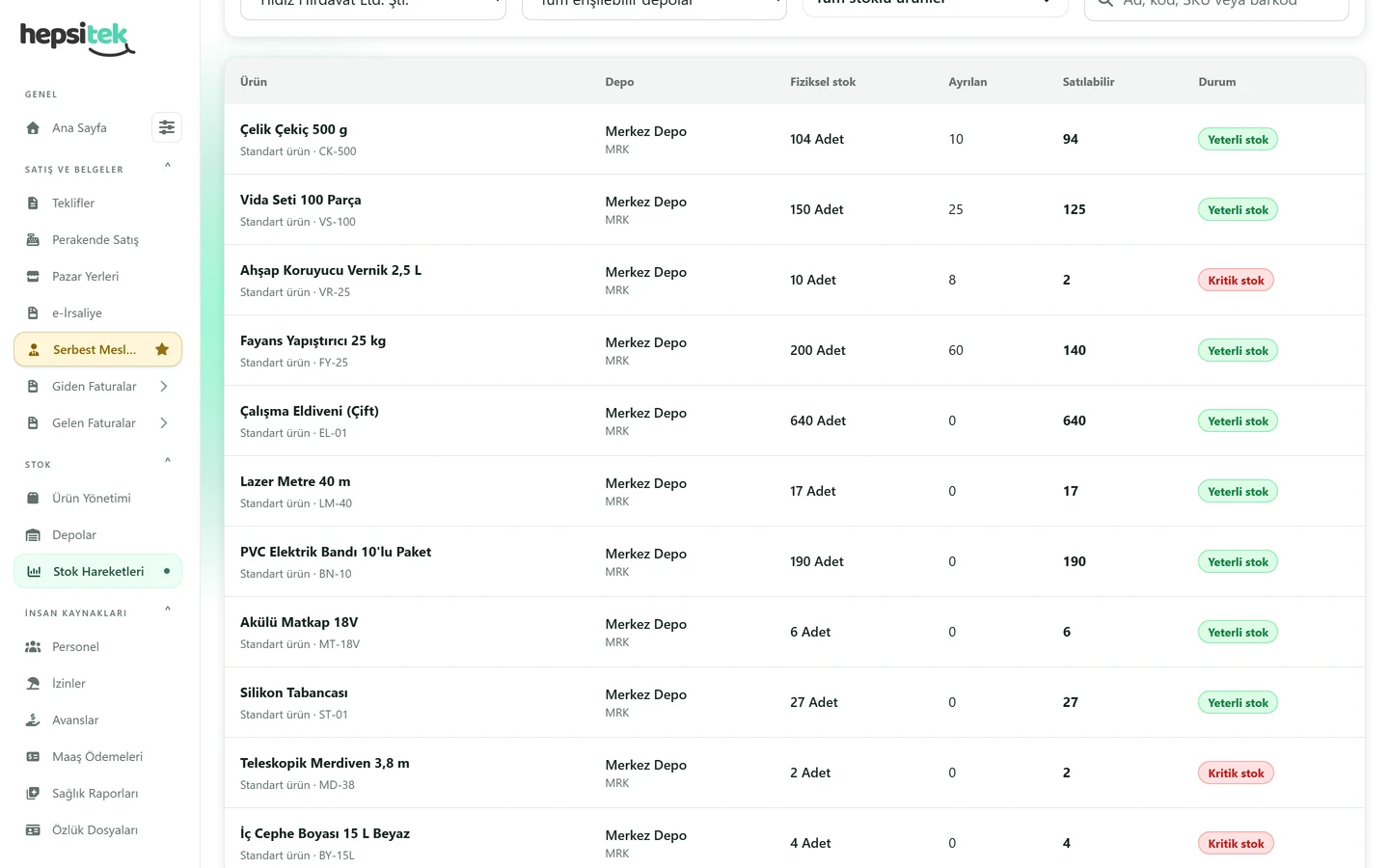Collapse the Stok section caret
Screen dimensions: 1389x868
pyautogui.click(x=168, y=461)
